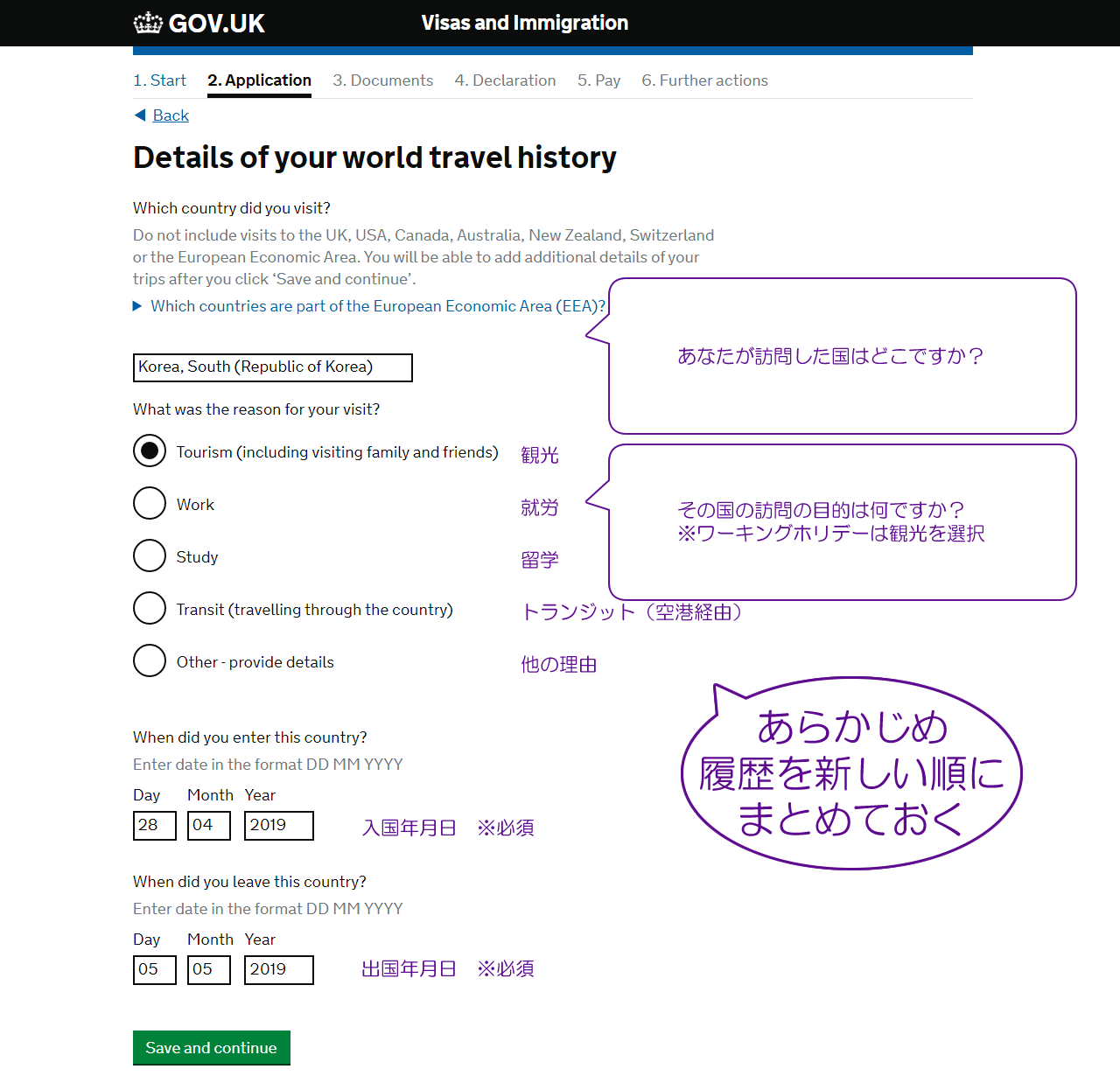This screenshot has height=1076, width=1120.
Task: Open the 4. Declaration step
Action: click(505, 80)
